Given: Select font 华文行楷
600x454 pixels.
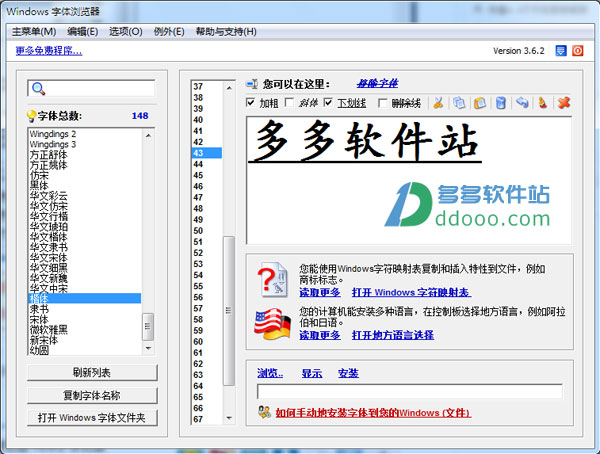Looking at the screenshot, I should pos(49,217).
